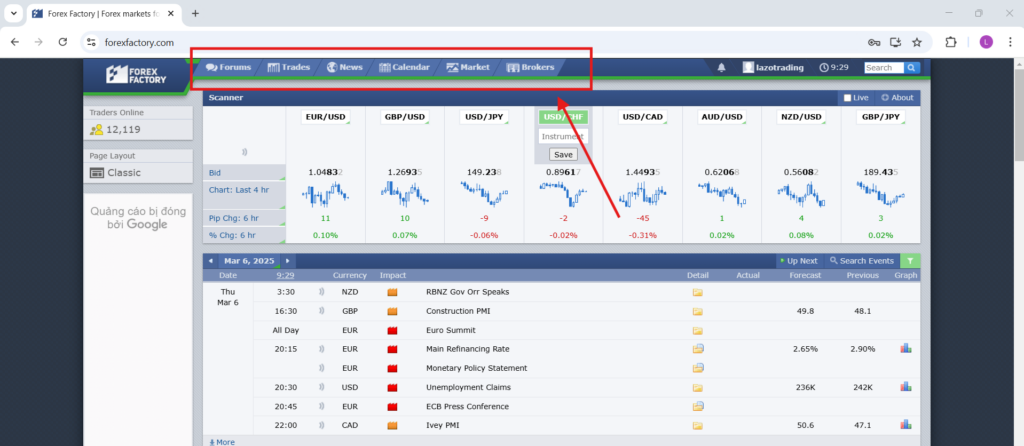Select the GBP/USD instrument box
This screenshot has width=1024, height=446.
(405, 117)
